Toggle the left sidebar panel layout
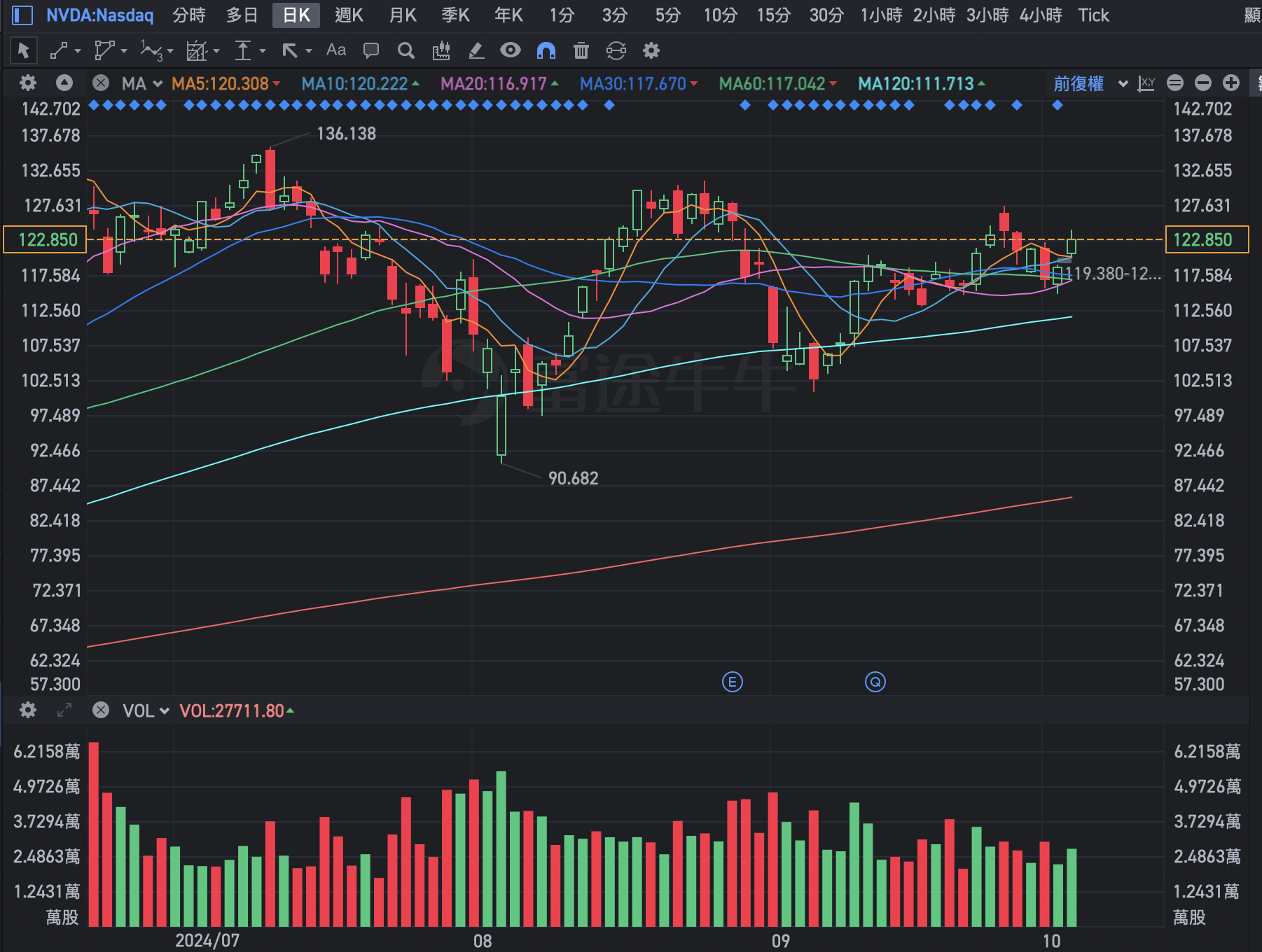This screenshot has height=952, width=1262. (22, 15)
